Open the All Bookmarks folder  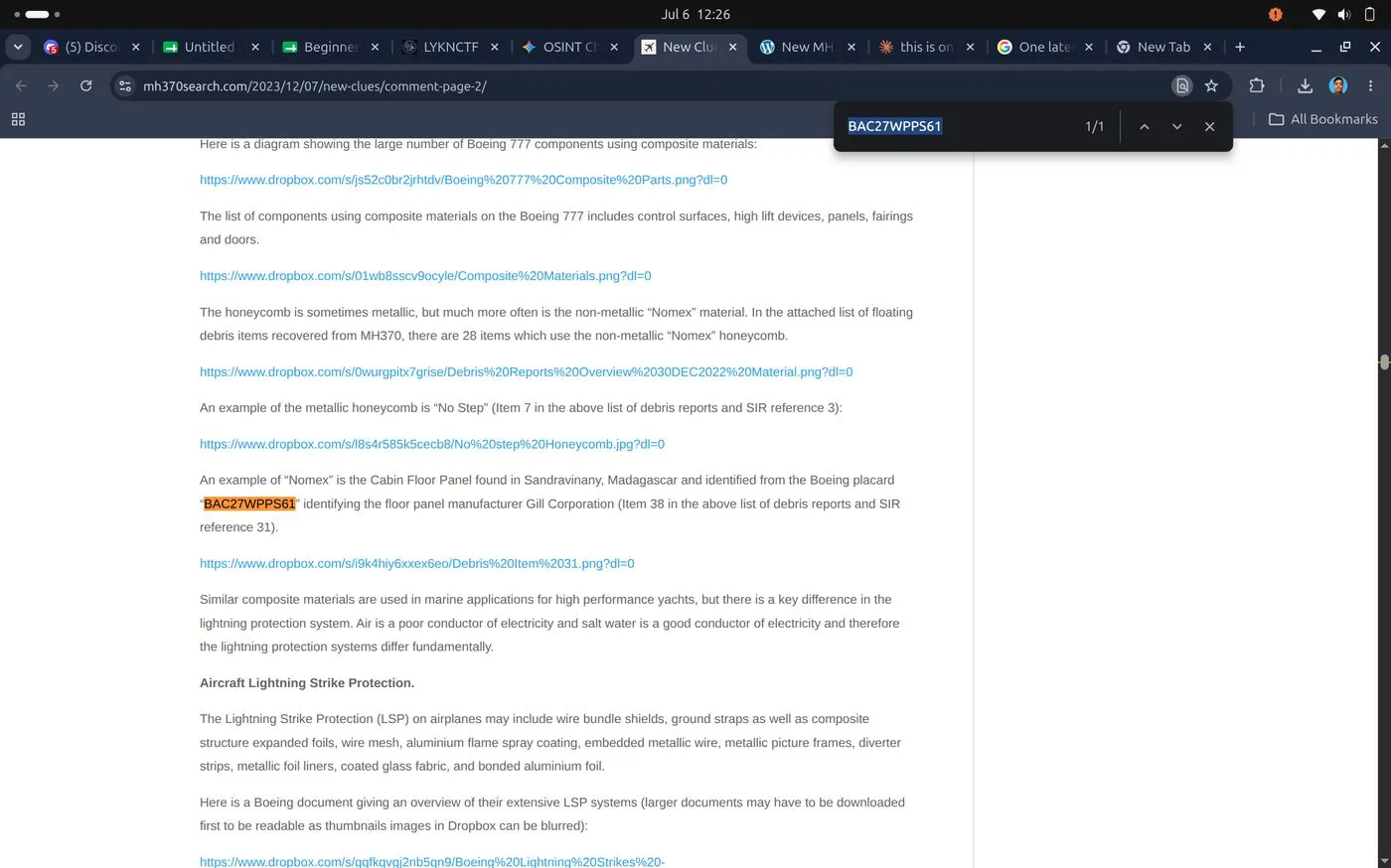pos(1322,119)
